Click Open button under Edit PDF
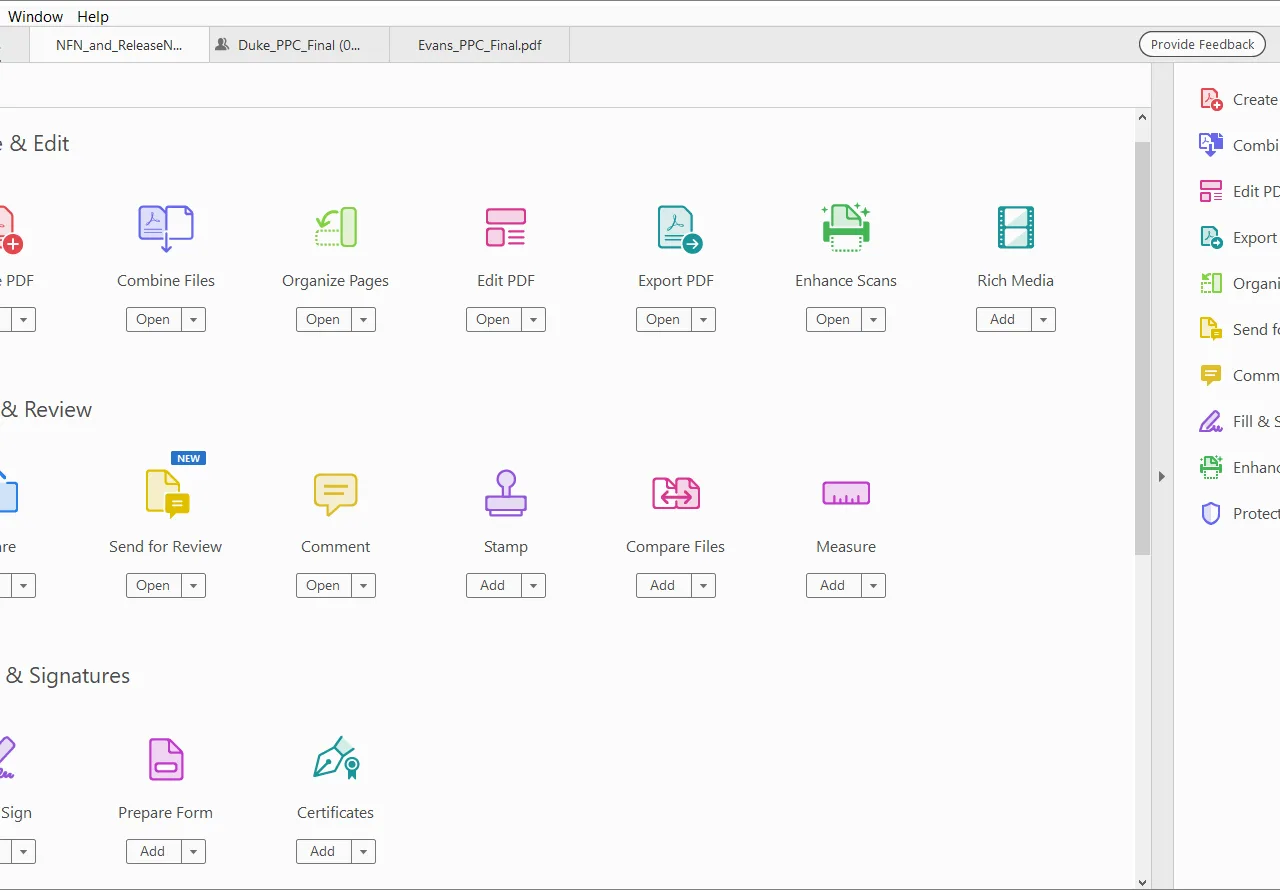The image size is (1280, 890). coord(494,320)
